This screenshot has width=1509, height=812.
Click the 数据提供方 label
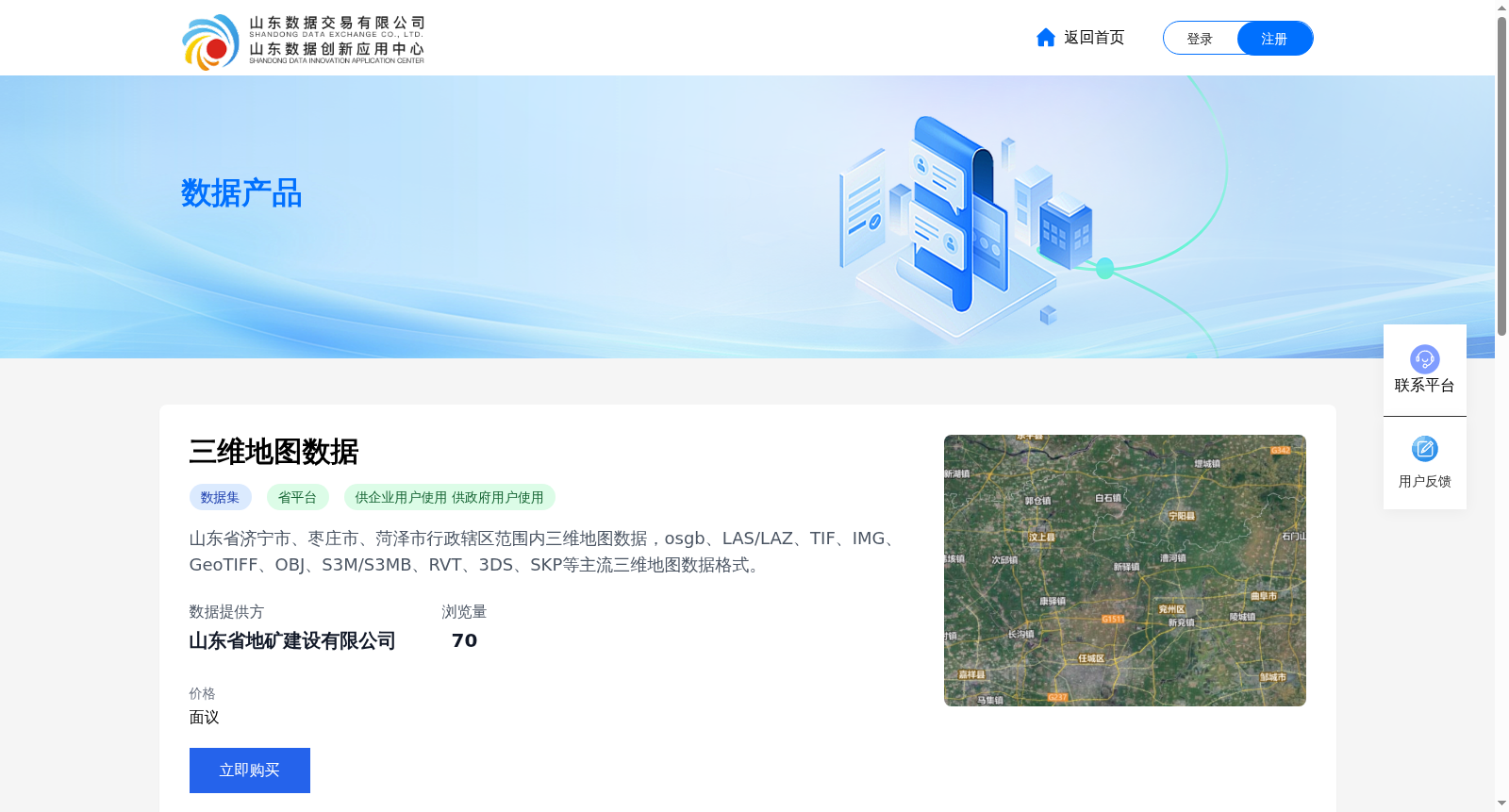[x=226, y=612]
